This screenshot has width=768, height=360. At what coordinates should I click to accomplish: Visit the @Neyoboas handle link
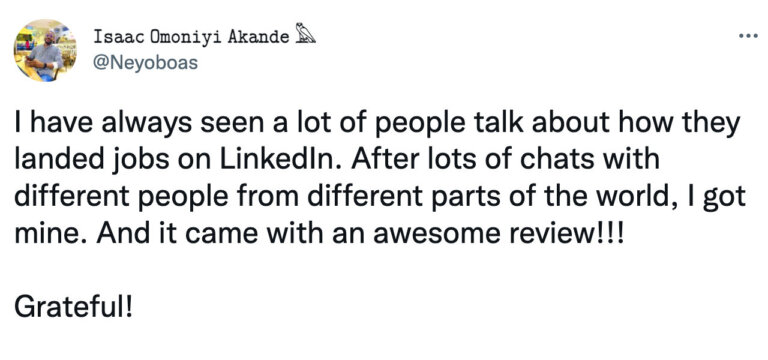pos(145,63)
